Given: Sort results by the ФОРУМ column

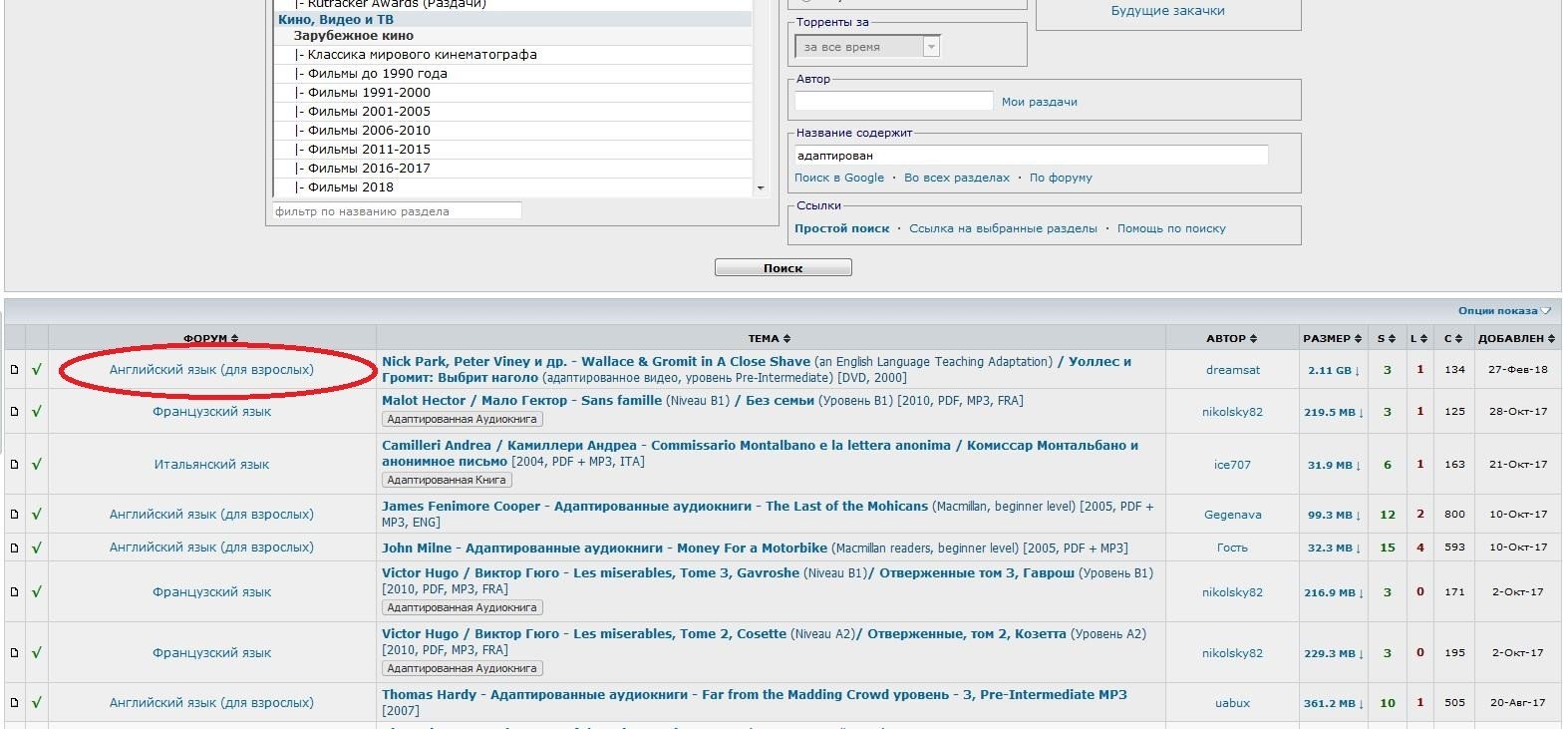Looking at the screenshot, I should pyautogui.click(x=210, y=339).
